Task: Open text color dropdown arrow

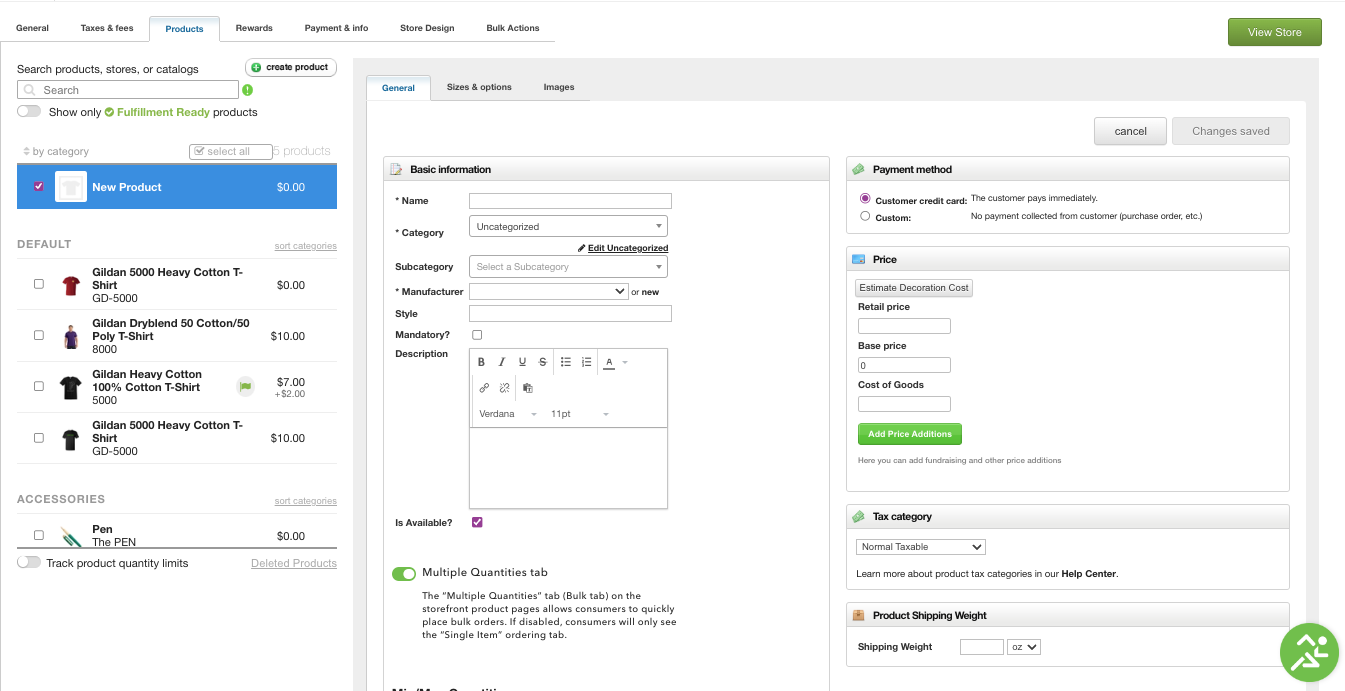Action: tap(625, 362)
